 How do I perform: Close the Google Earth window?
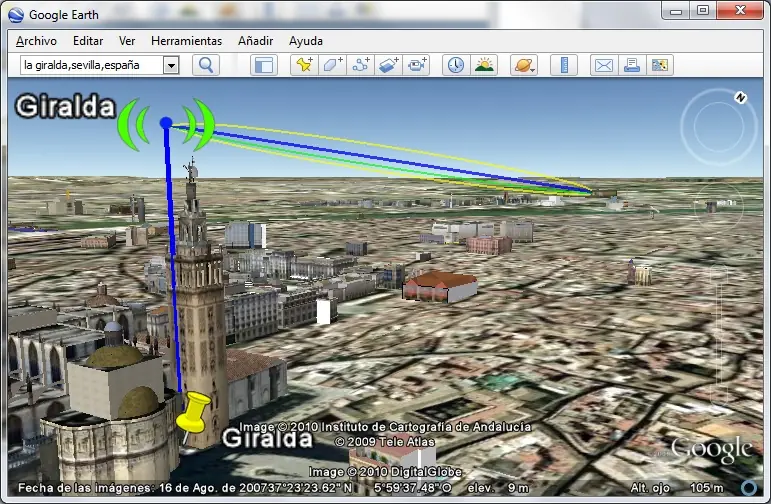pos(740,10)
